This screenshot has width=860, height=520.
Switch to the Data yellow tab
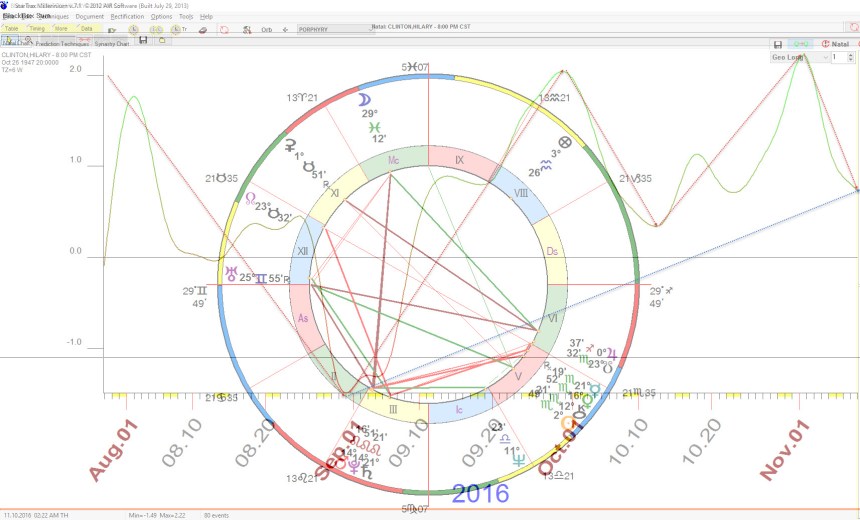[87, 29]
